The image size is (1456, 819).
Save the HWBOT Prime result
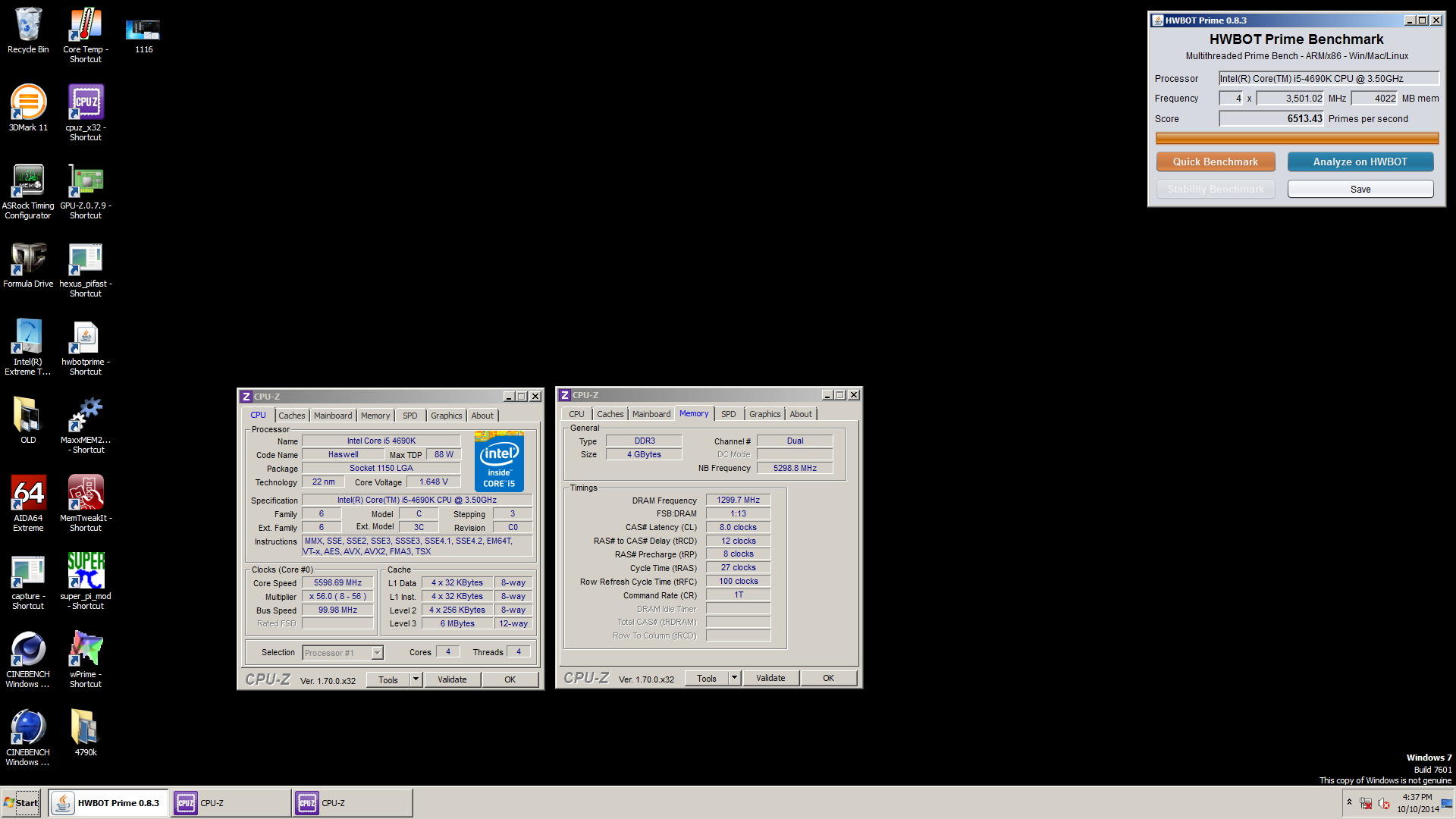[1360, 189]
